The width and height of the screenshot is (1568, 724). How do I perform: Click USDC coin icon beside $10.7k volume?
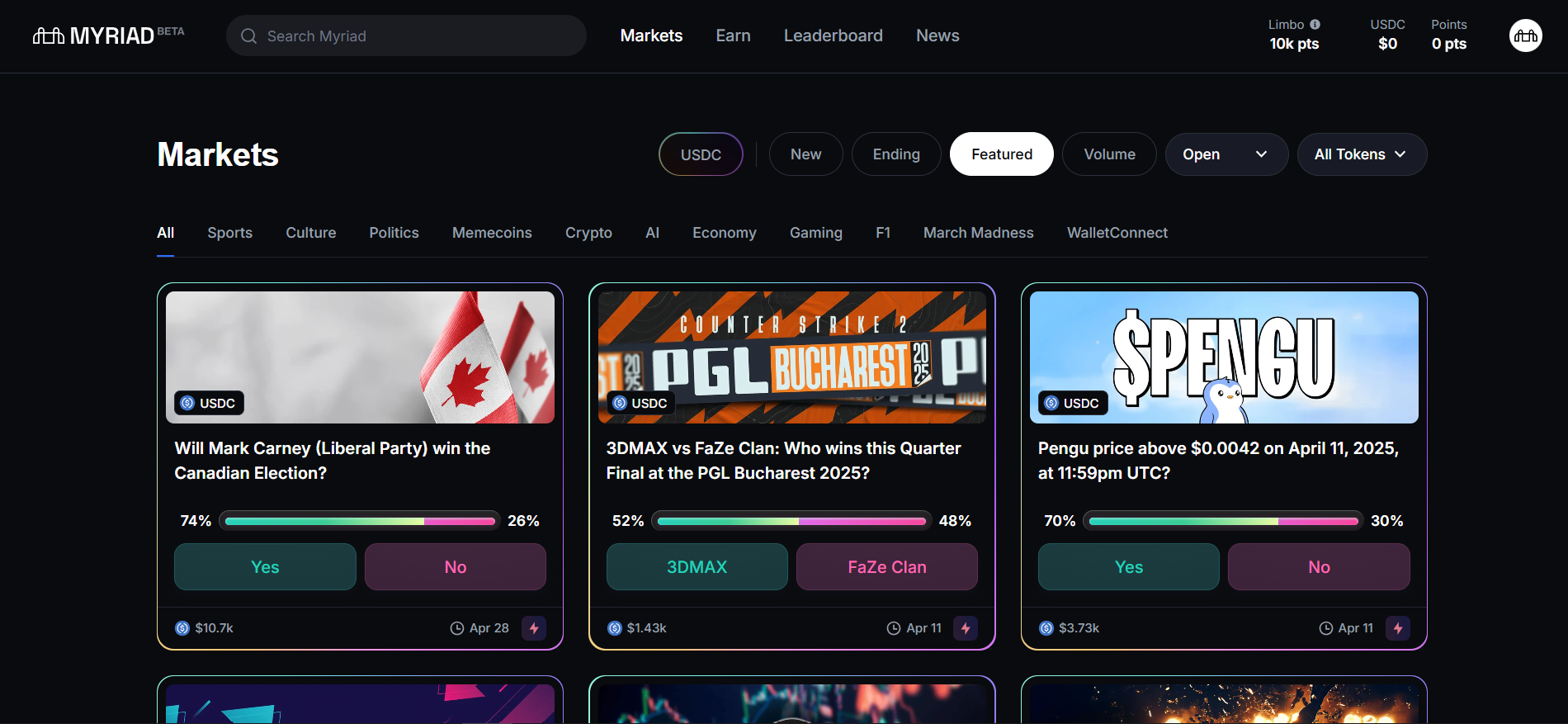182,628
